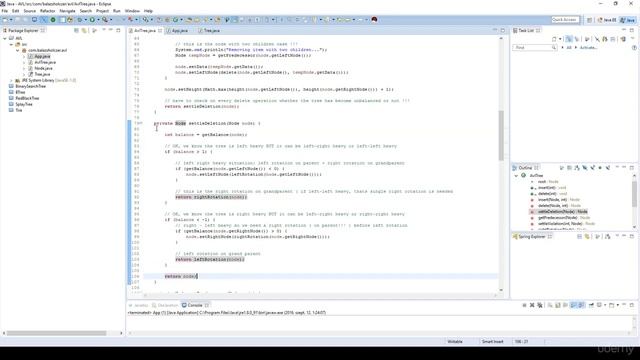Open the Debug dropdown arrow in toolbar
The height and width of the screenshot is (360, 640).
coord(85,20)
